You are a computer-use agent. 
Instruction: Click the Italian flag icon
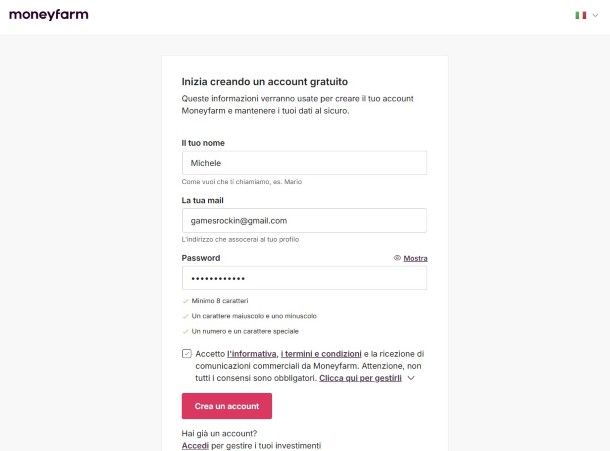click(580, 15)
